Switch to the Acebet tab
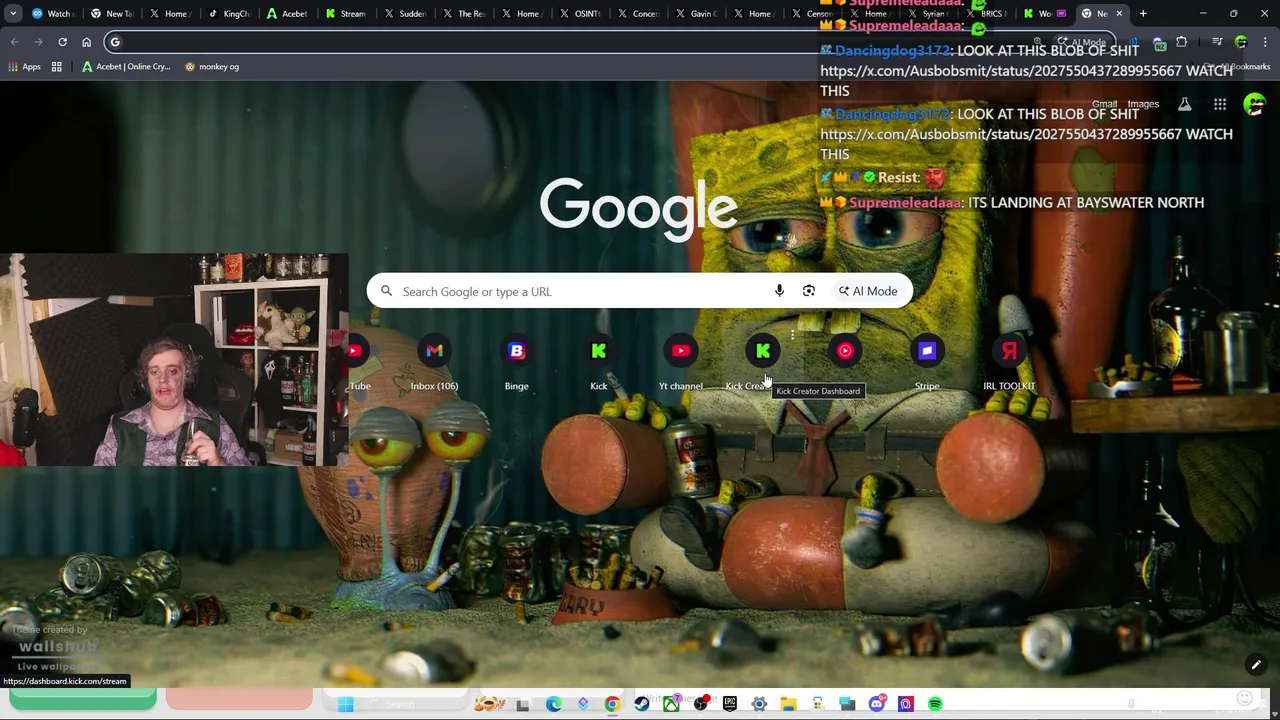 coord(286,14)
